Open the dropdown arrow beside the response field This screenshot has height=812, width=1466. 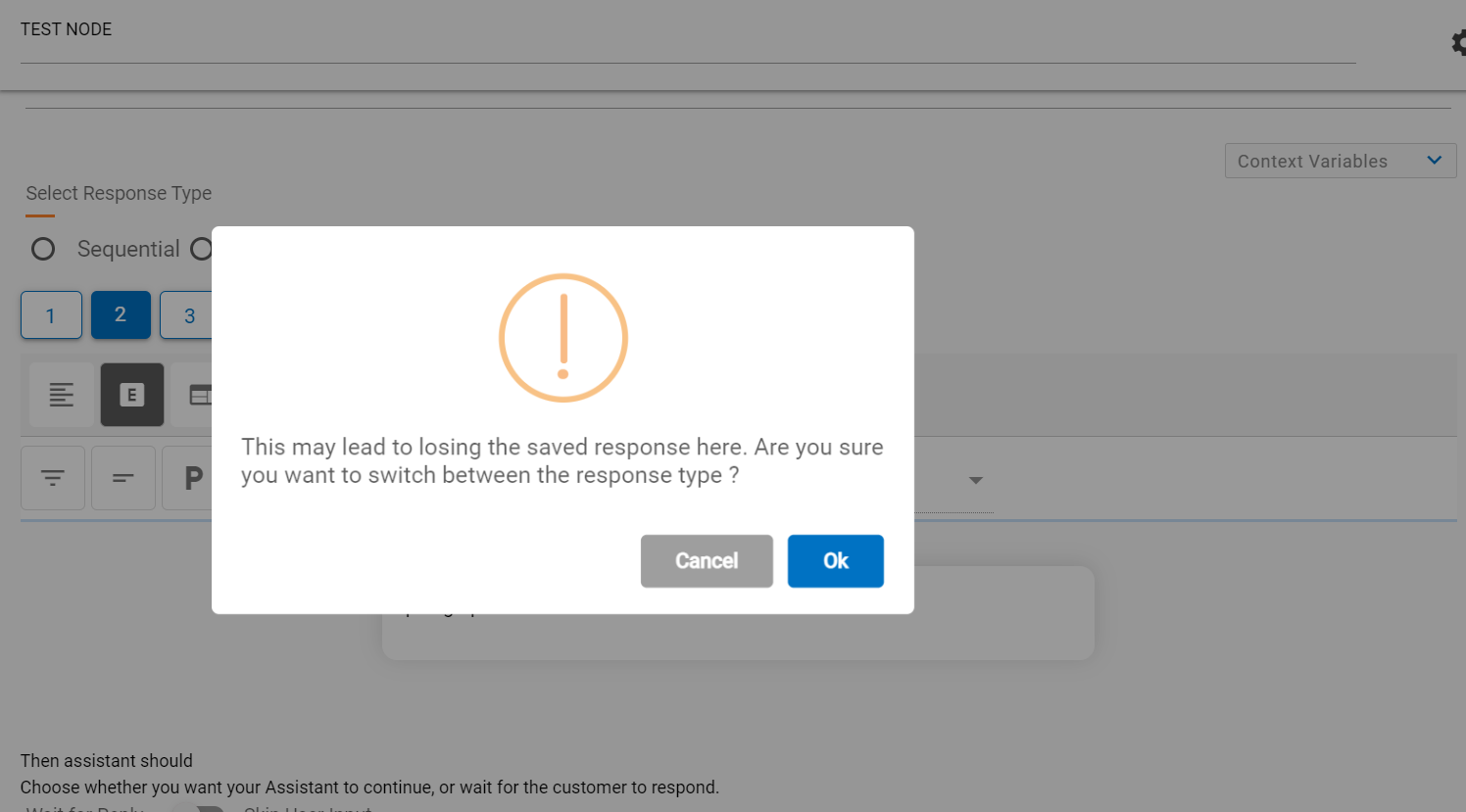(x=975, y=480)
